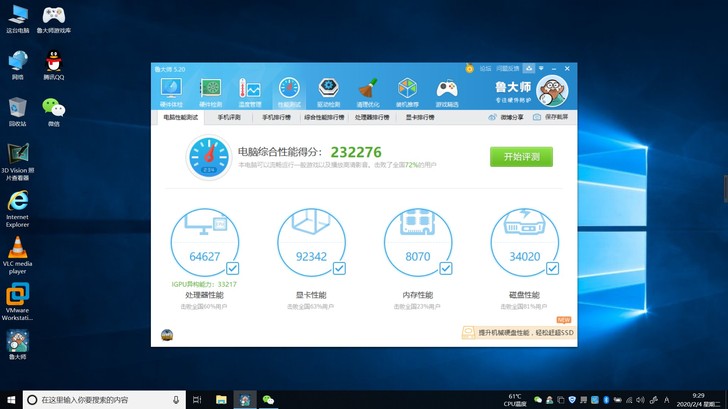This screenshot has height=409, width=728.
Task: Click the Task View taskbar button
Action: click(197, 400)
